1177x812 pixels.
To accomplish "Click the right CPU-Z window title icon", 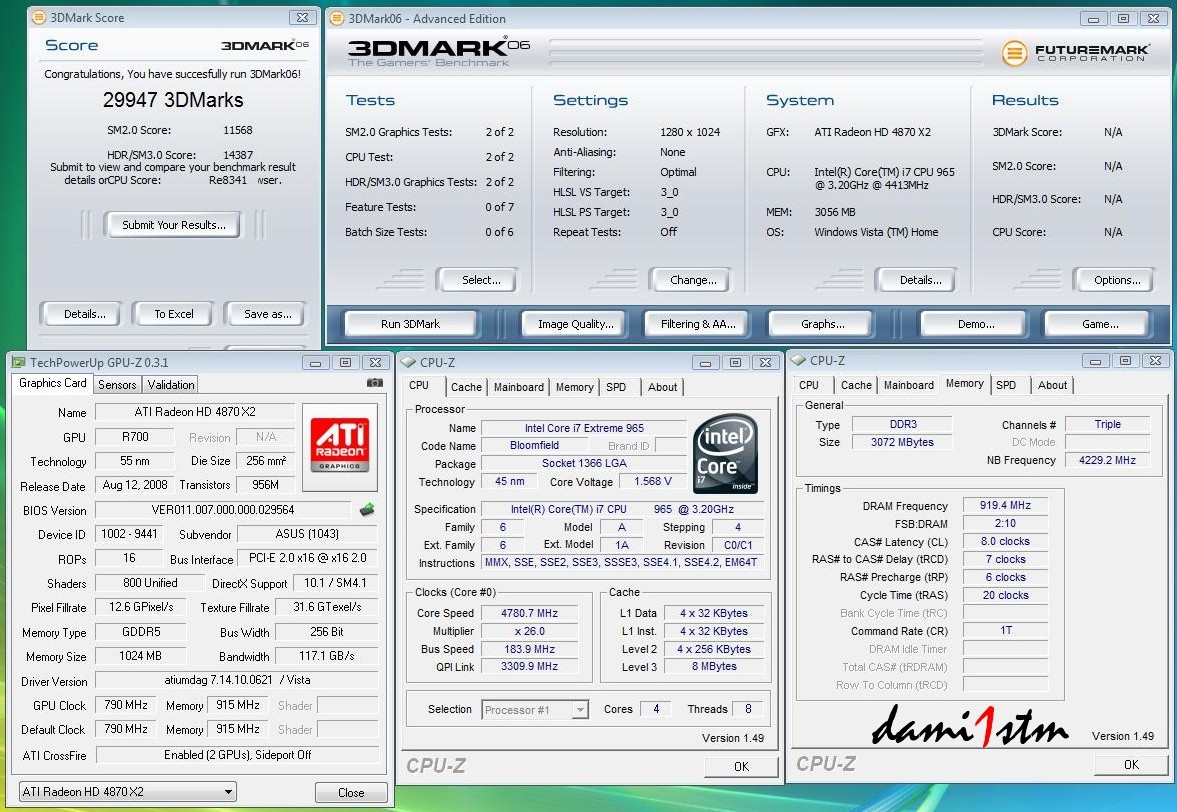I will (x=799, y=360).
